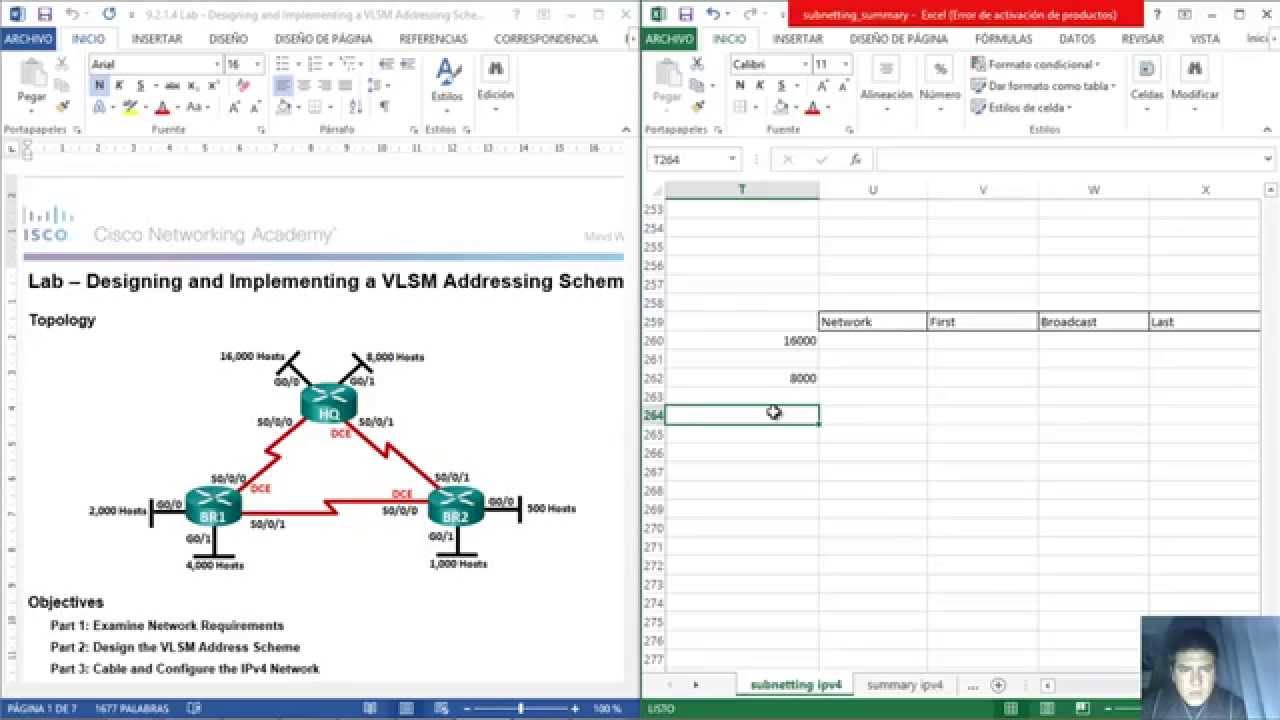Apply text highlight color in Word
This screenshot has height=720, width=1280.
129,107
